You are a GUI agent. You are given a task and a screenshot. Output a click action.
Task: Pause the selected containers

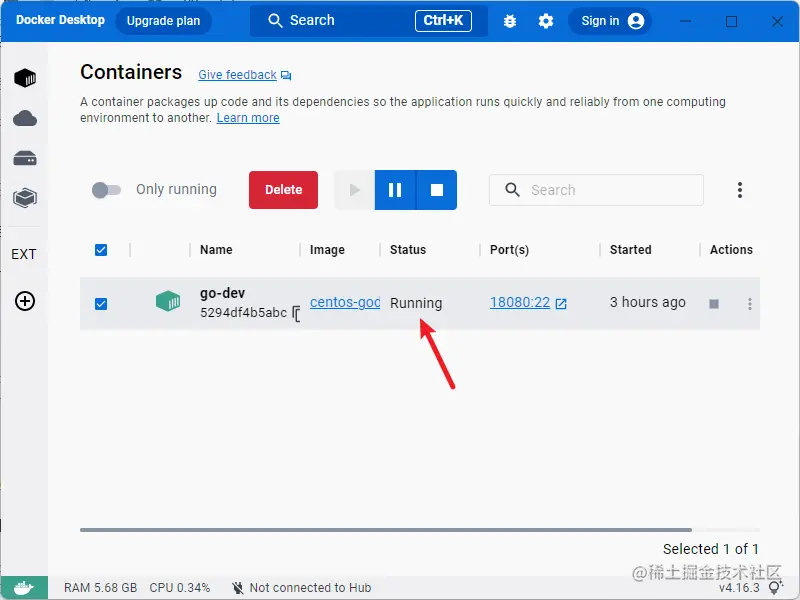tap(395, 190)
